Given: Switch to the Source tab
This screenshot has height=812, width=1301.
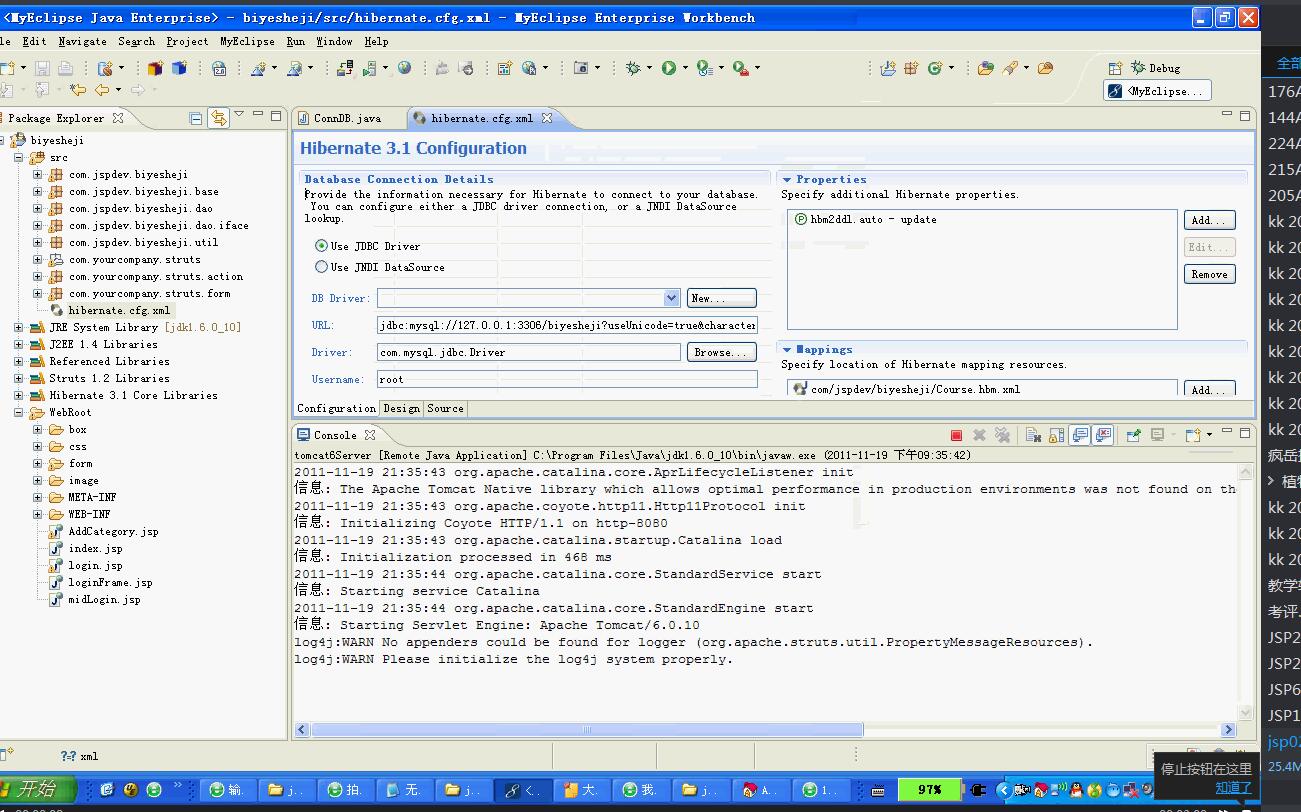Looking at the screenshot, I should tap(445, 408).
